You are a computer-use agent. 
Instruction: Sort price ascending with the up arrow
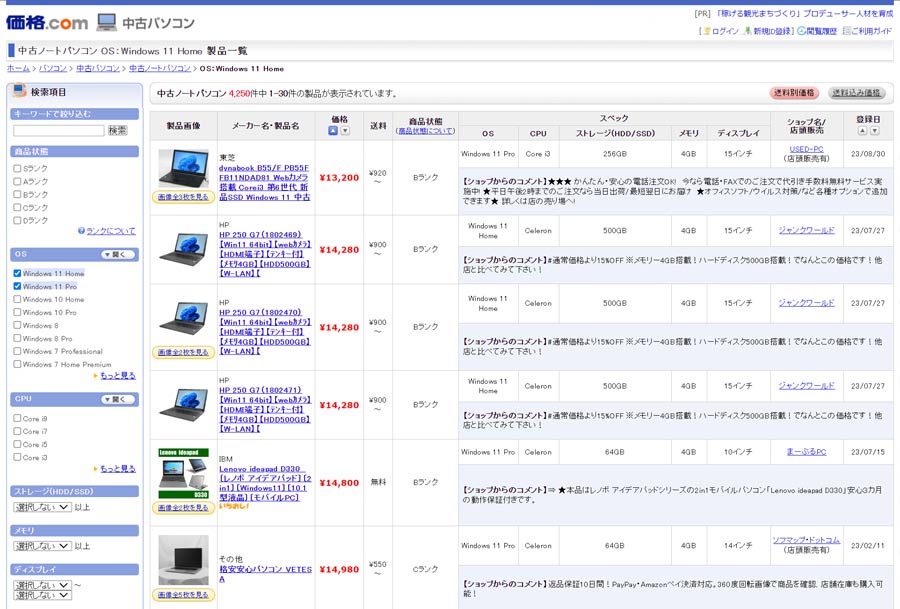pyautogui.click(x=333, y=131)
